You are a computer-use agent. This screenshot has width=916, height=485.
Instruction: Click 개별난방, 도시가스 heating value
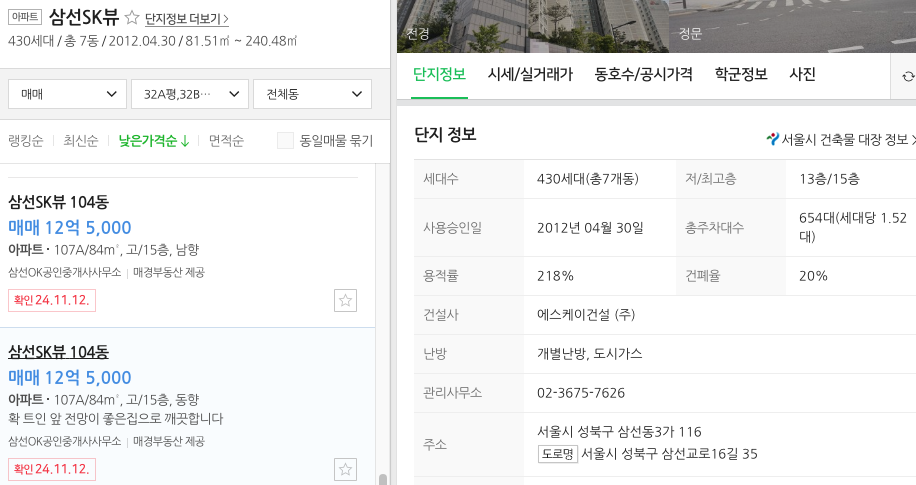[x=589, y=354]
